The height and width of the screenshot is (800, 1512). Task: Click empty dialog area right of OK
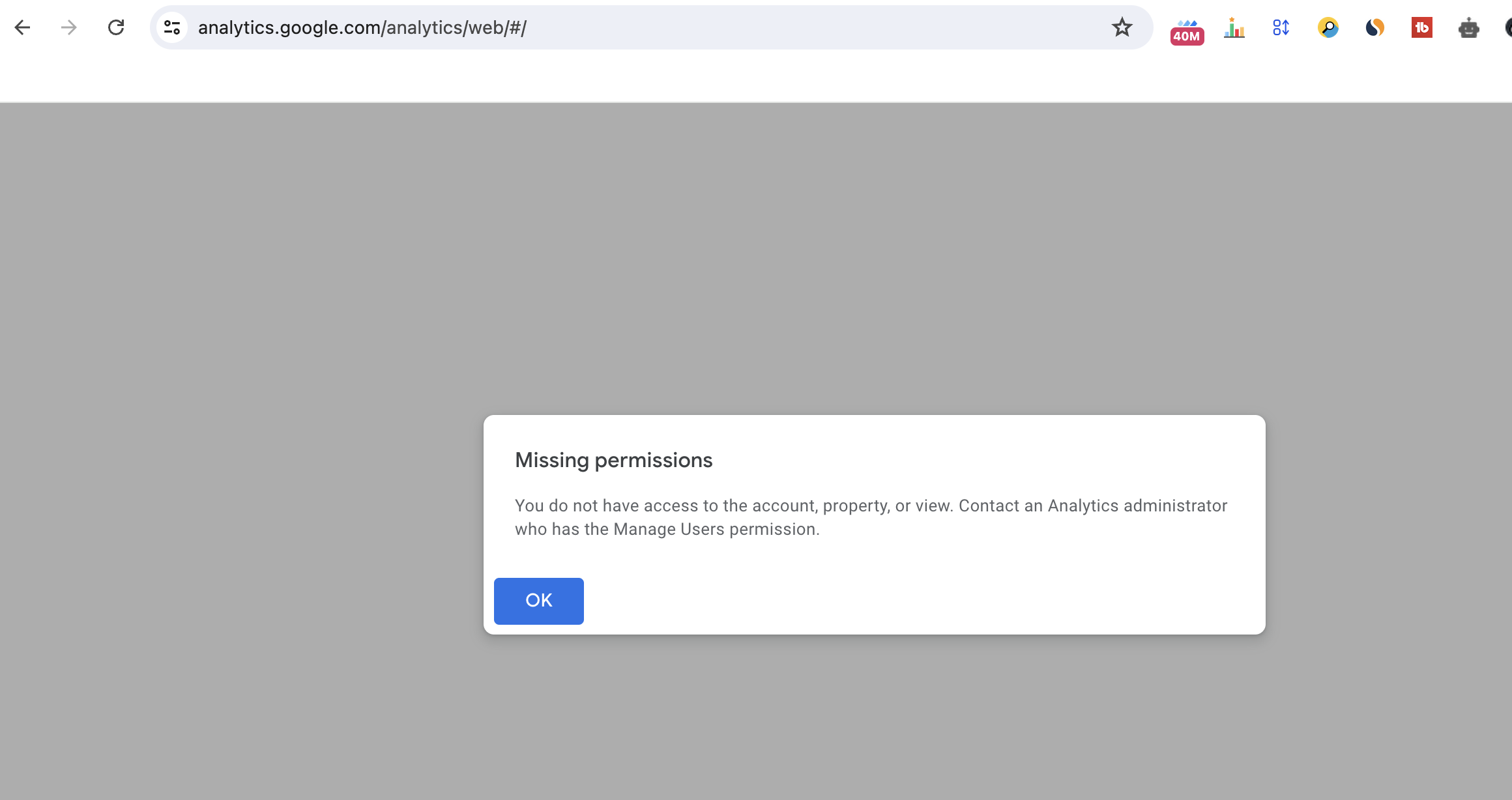point(912,601)
